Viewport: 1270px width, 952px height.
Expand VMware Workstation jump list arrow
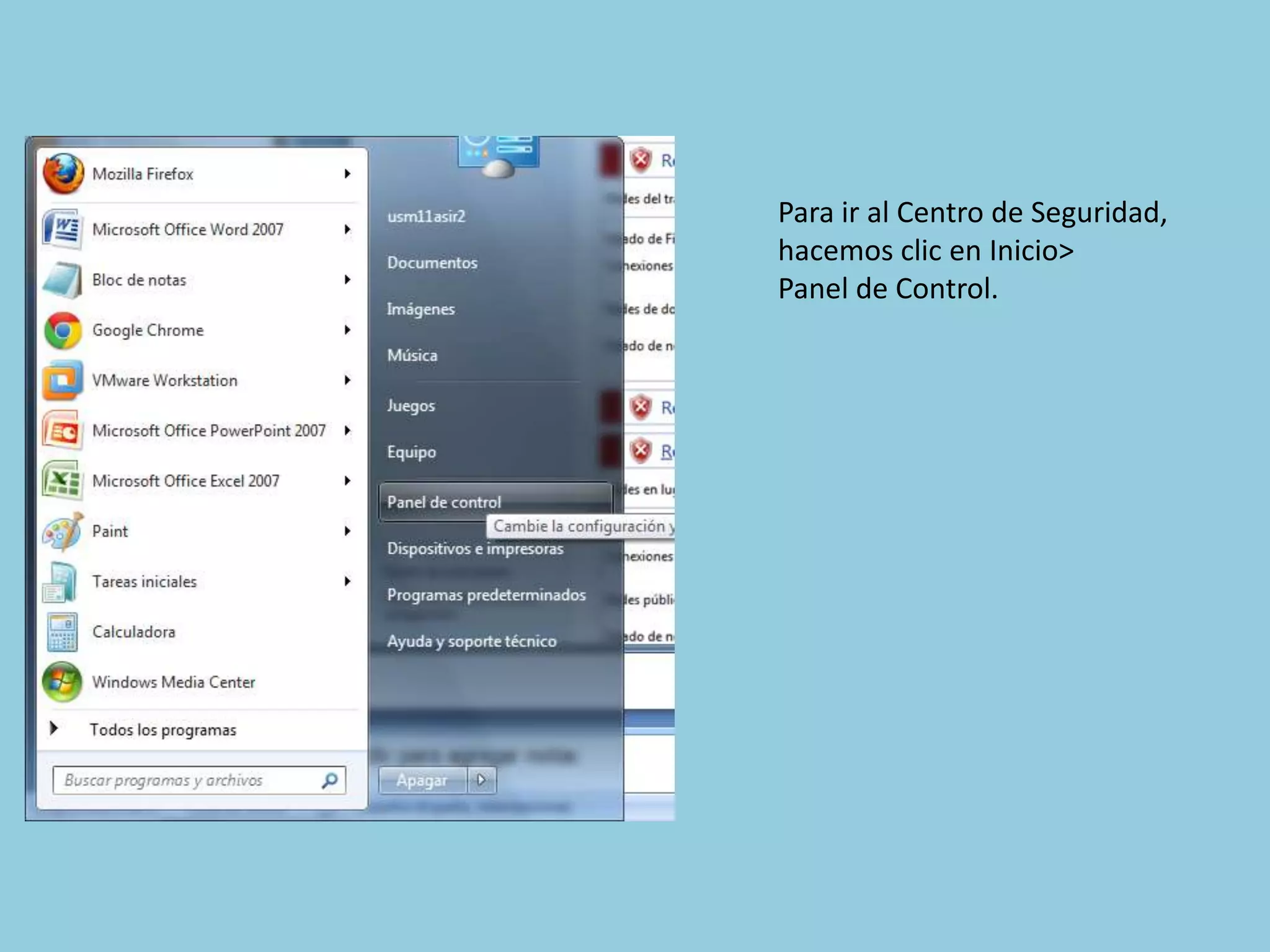(x=348, y=380)
